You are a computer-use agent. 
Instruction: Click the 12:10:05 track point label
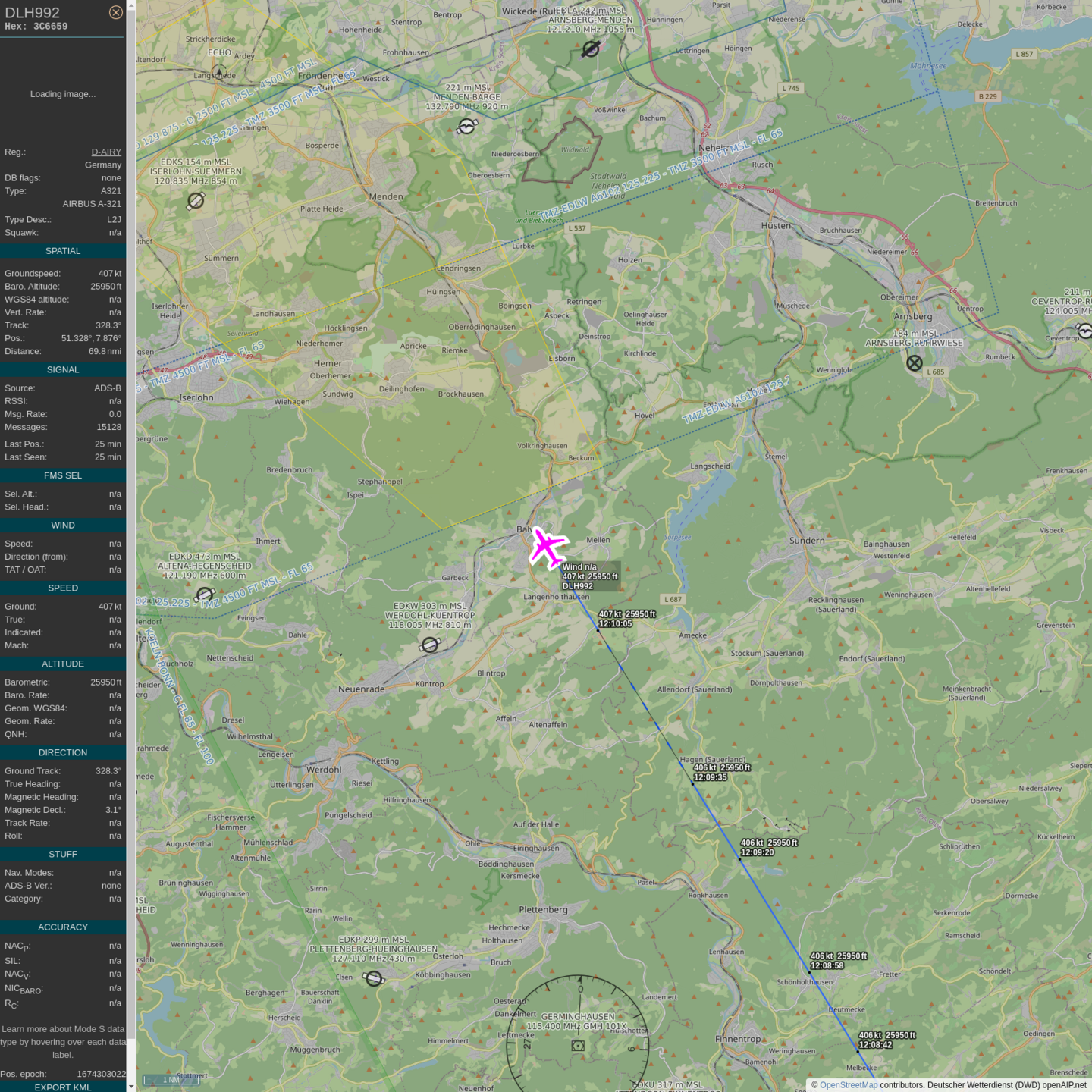[615, 624]
